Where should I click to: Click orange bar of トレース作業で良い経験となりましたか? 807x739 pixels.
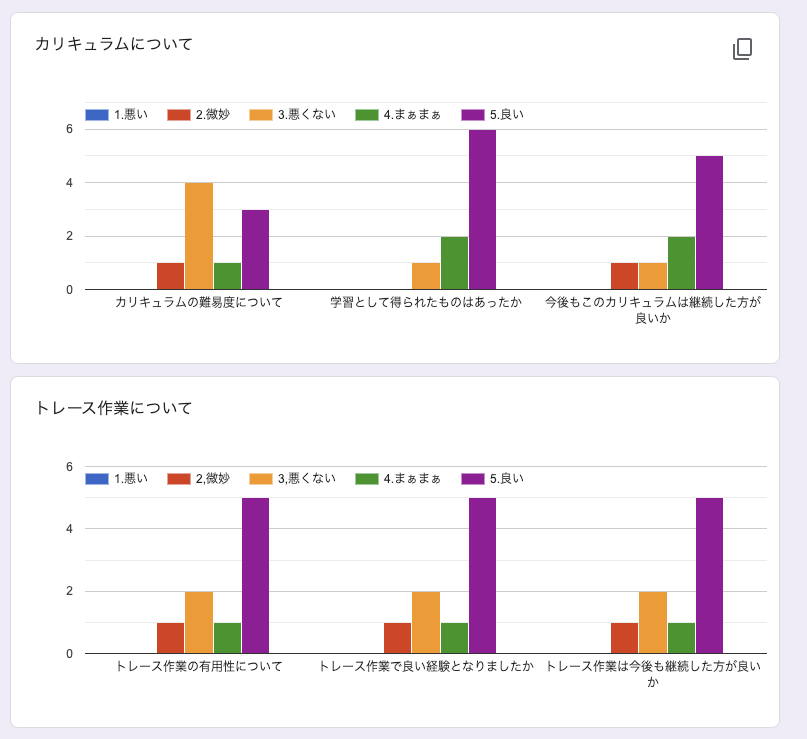tap(426, 623)
